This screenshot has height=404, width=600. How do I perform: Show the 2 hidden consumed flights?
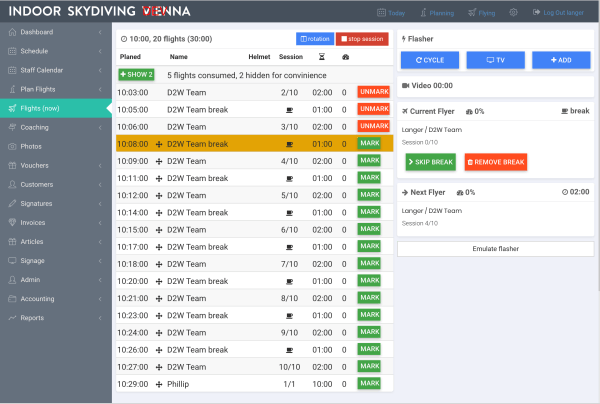(x=136, y=75)
